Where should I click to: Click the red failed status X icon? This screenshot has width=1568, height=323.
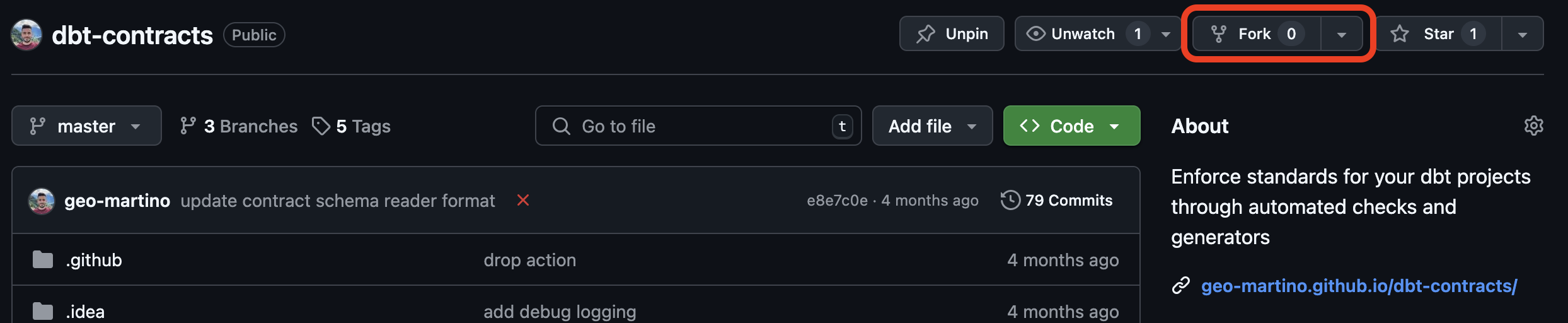(522, 200)
